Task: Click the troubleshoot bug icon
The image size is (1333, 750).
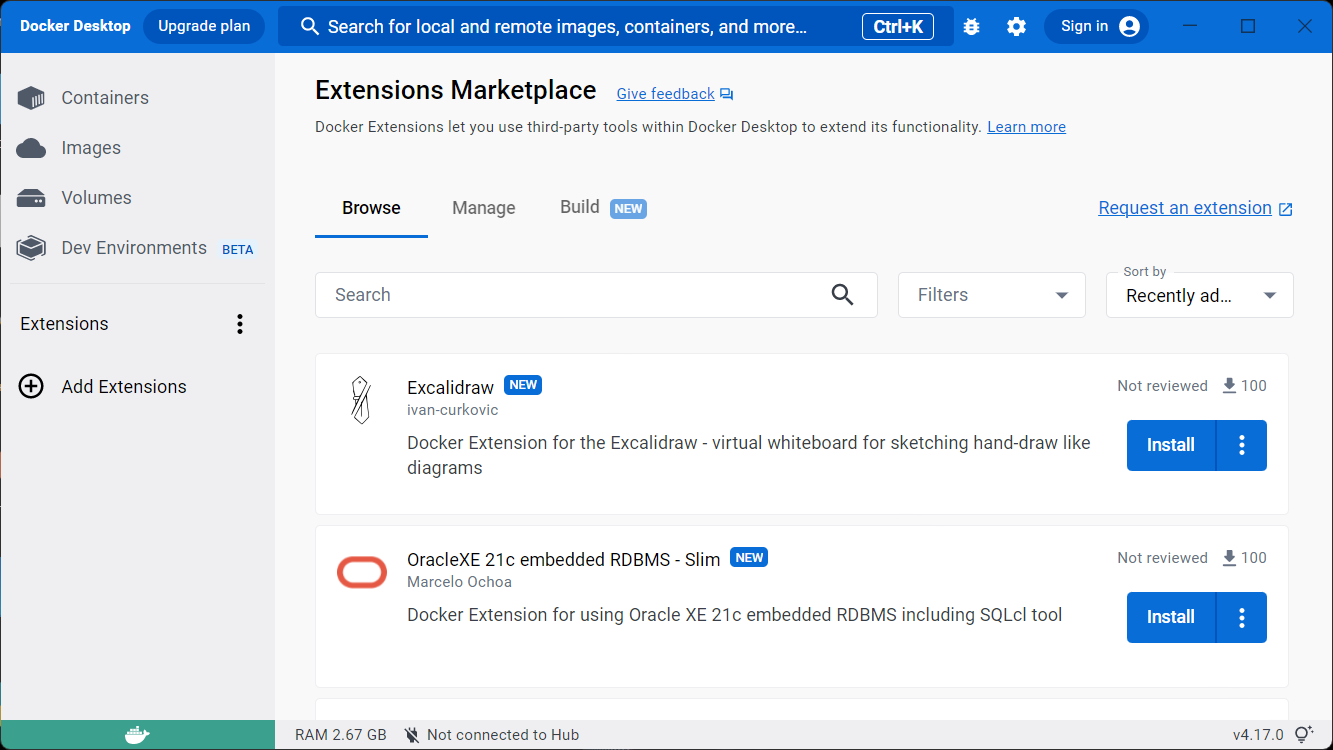Action: click(971, 27)
